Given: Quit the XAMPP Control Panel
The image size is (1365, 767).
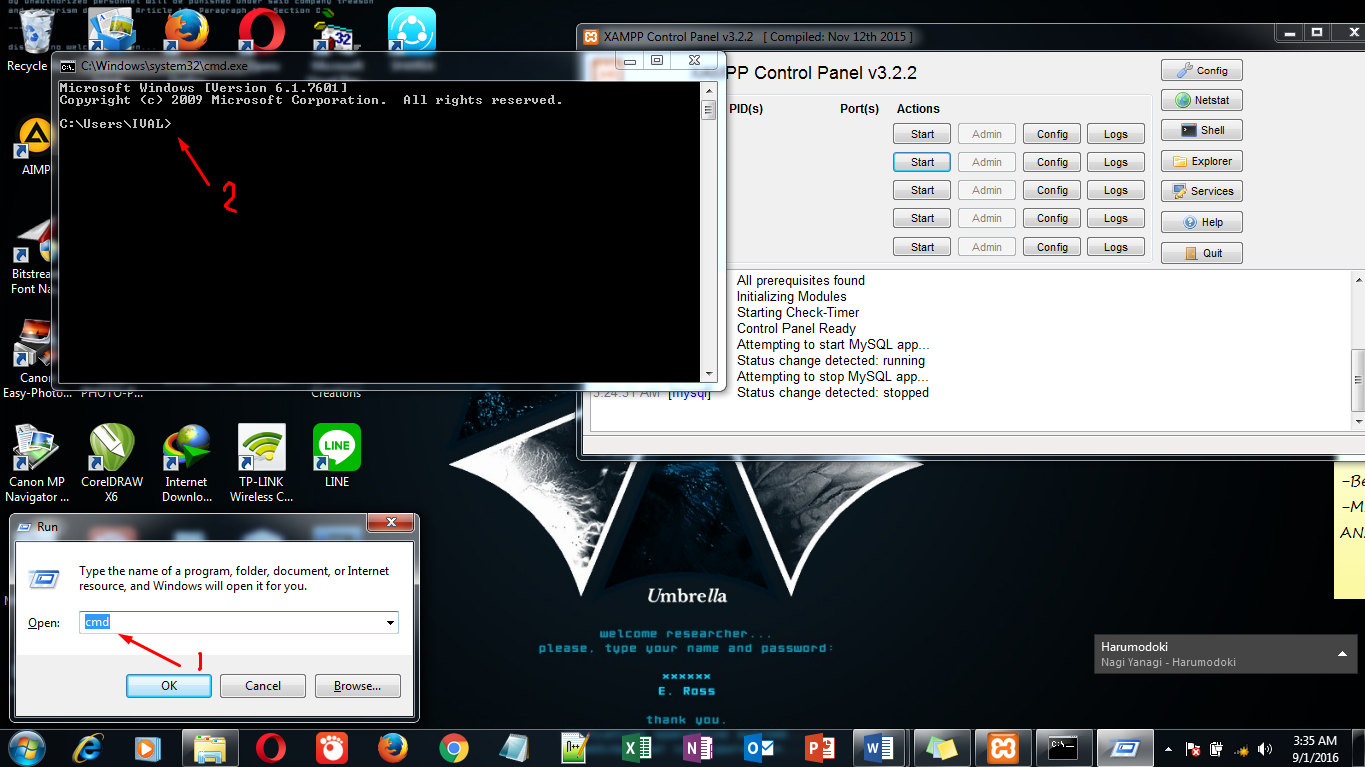Looking at the screenshot, I should [1200, 252].
